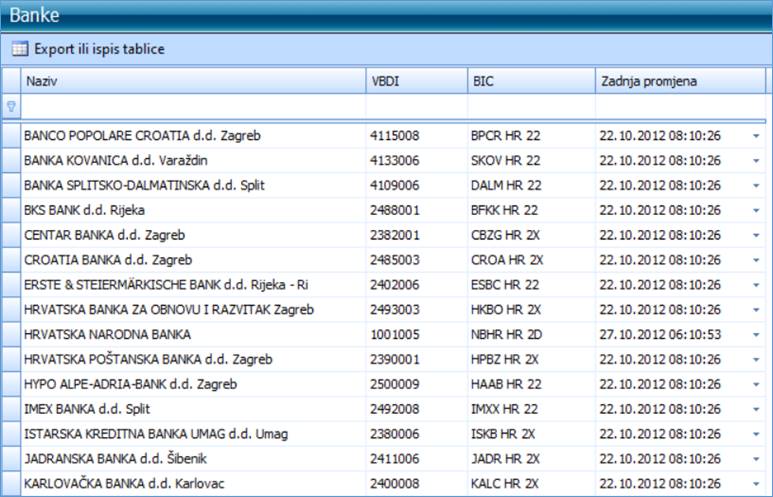Image resolution: width=773 pixels, height=497 pixels.
Task: Open date dropdown for HRVATSKA NARODNA BANKA row
Action: click(x=756, y=335)
